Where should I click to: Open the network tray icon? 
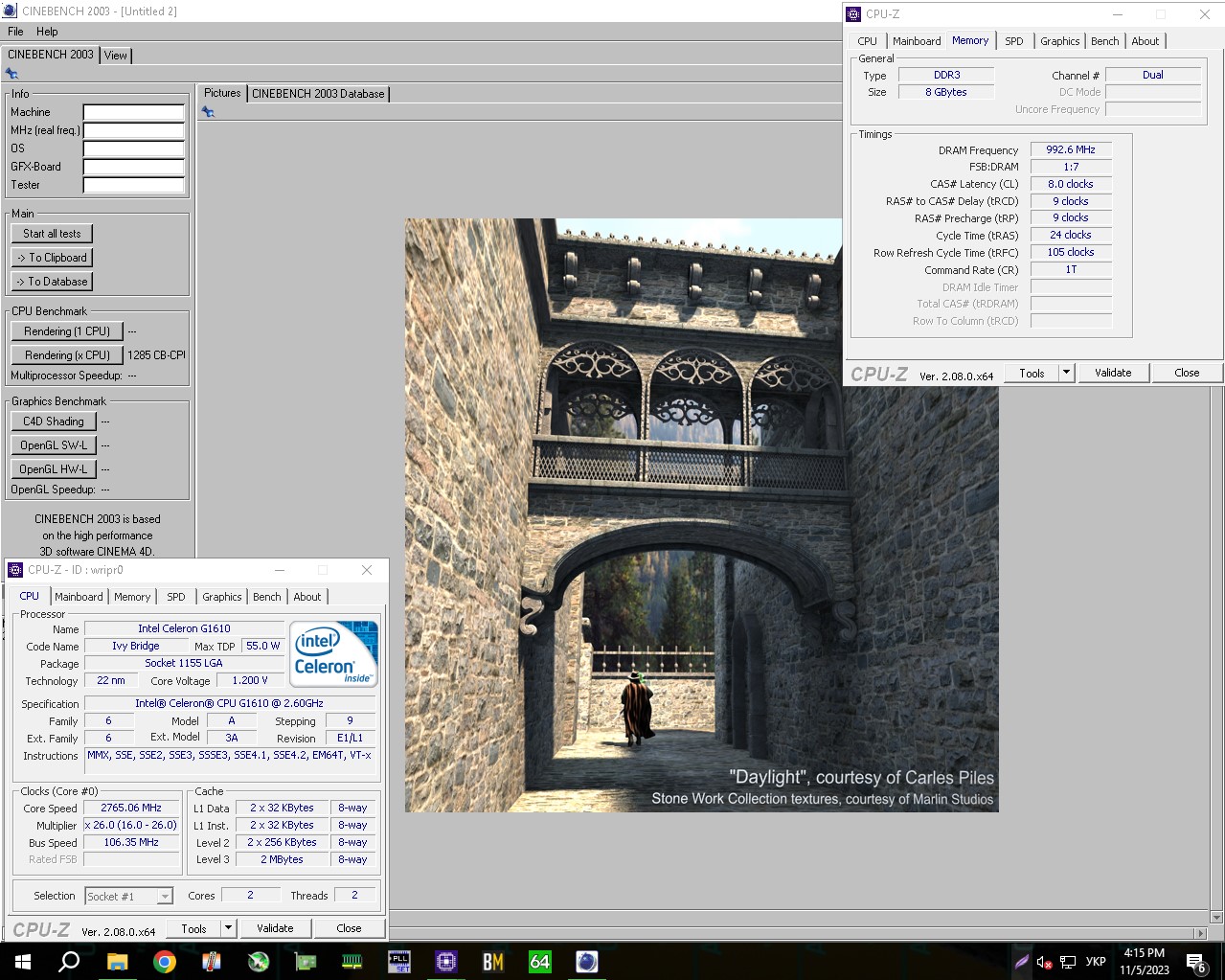1068,962
